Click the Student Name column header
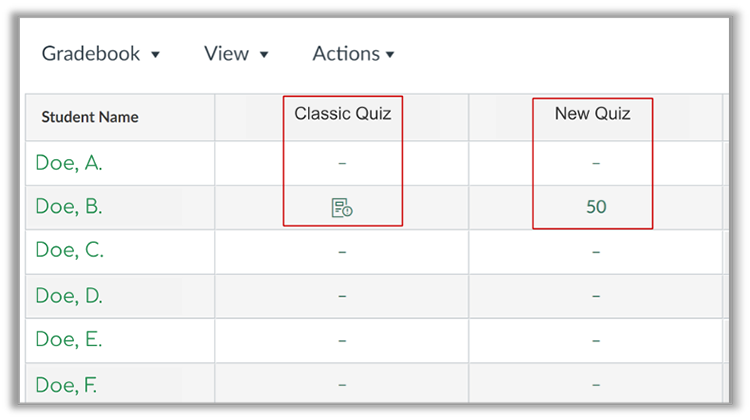750x420 pixels. [x=90, y=118]
